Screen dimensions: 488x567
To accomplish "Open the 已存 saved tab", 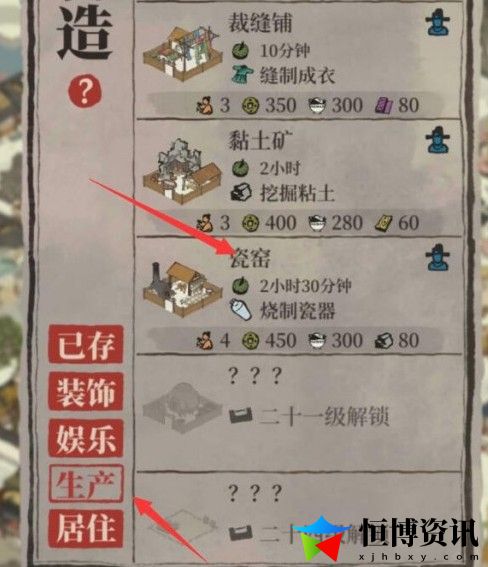I will coord(86,344).
